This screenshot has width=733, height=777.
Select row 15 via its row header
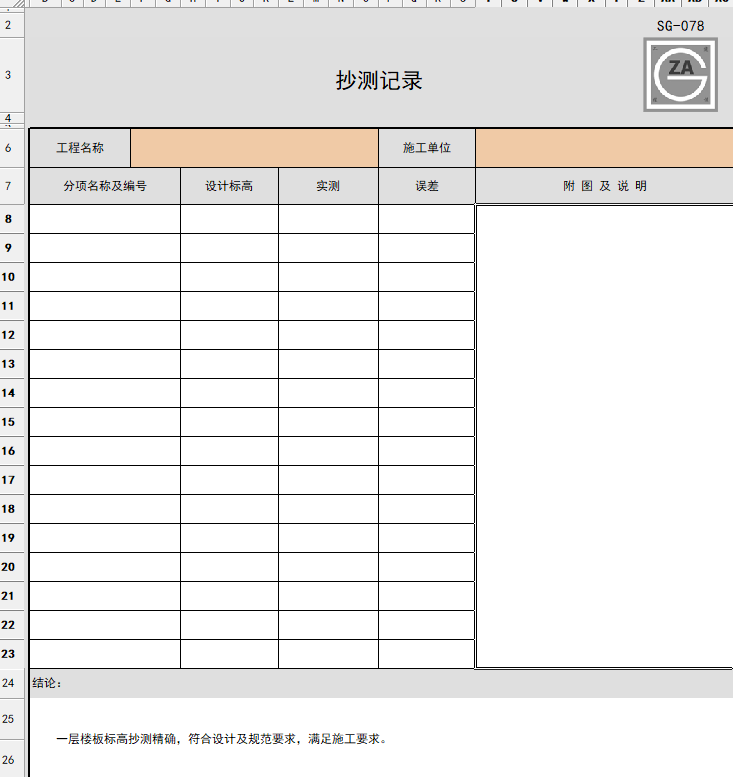coord(12,422)
